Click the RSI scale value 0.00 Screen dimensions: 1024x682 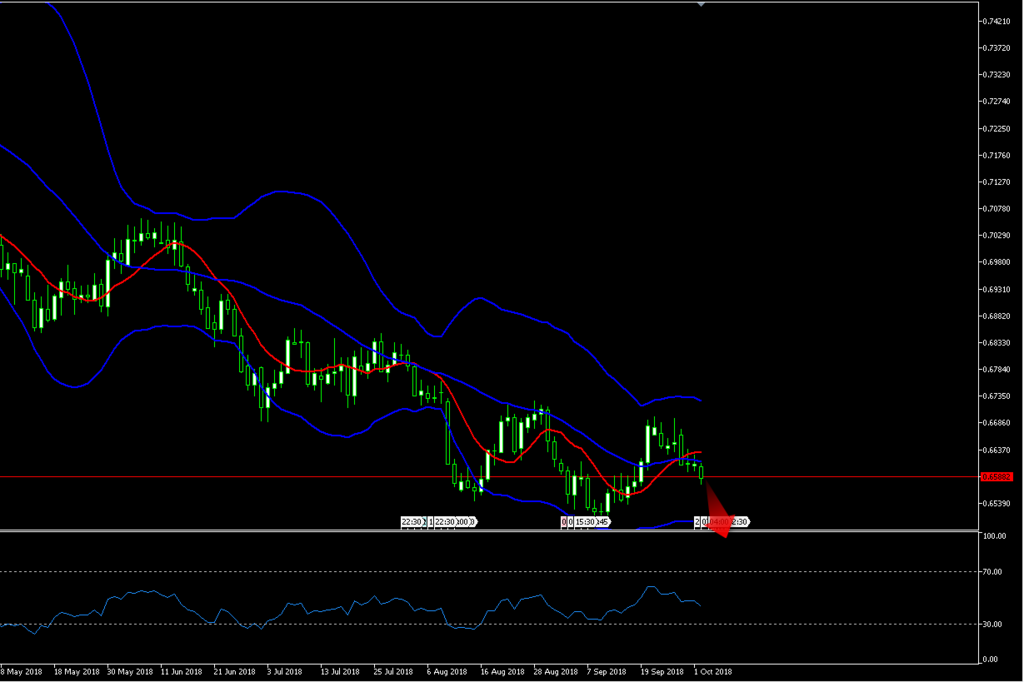click(991, 660)
